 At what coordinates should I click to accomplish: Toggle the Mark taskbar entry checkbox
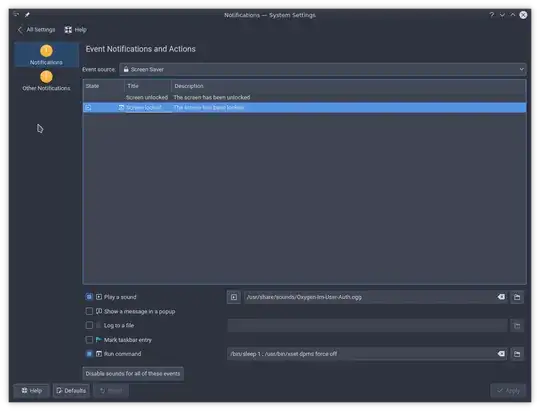[x=89, y=340]
